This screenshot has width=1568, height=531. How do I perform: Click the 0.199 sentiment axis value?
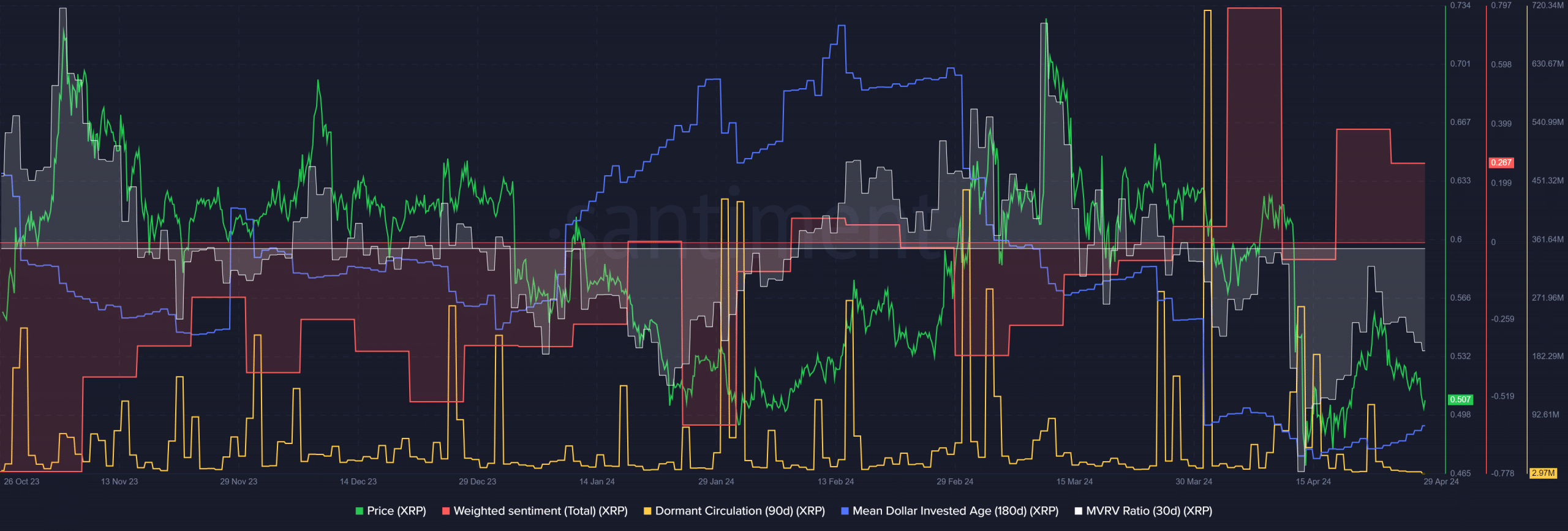tap(1501, 183)
